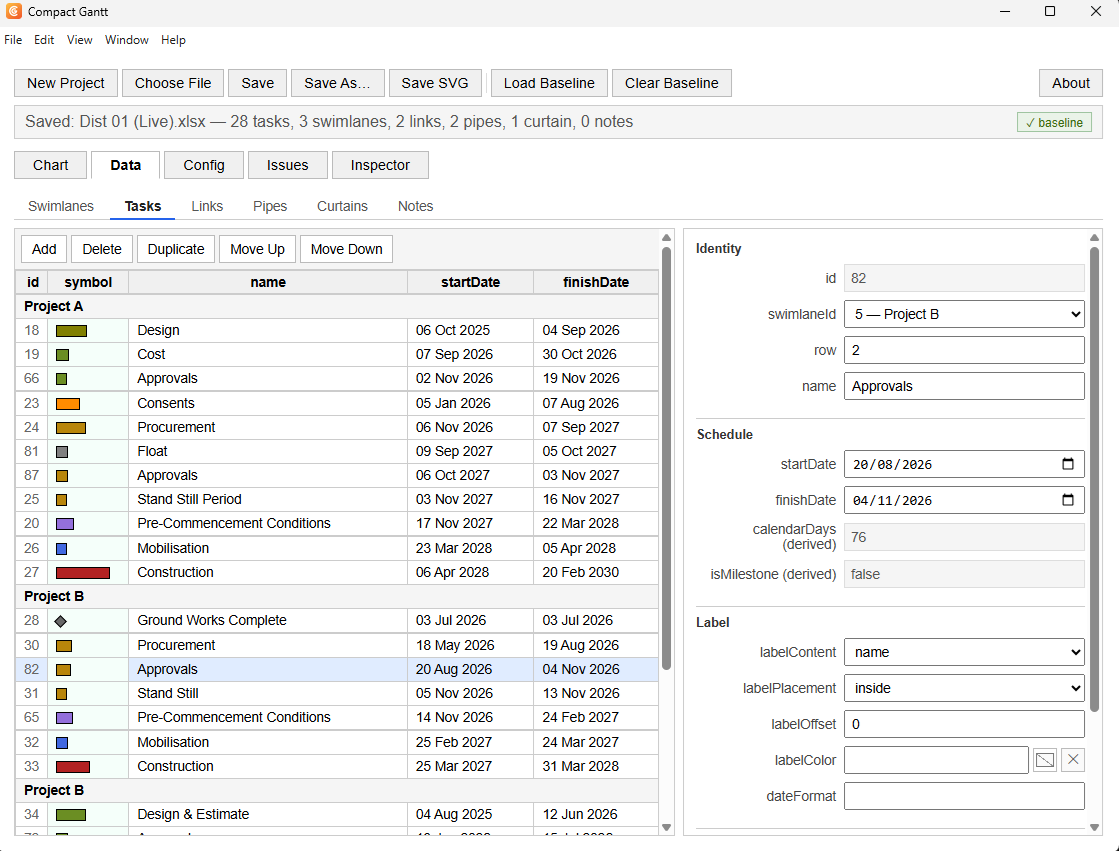
Task: Click the Load Baseline button
Action: [x=549, y=83]
